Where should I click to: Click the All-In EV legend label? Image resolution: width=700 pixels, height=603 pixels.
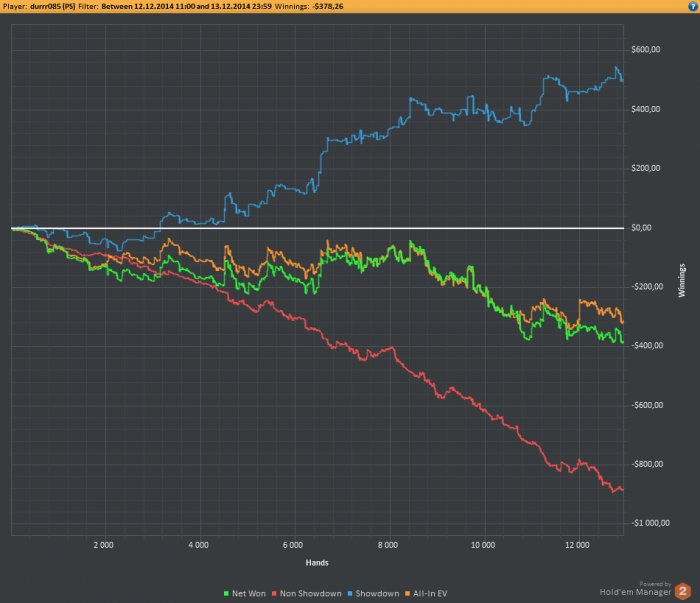pos(430,594)
